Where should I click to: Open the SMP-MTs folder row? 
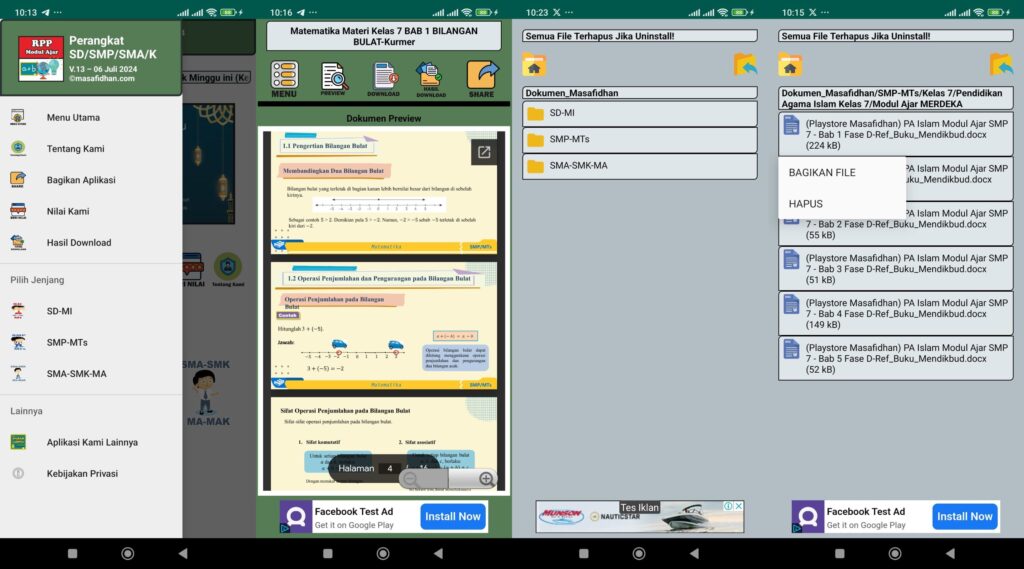click(639, 140)
